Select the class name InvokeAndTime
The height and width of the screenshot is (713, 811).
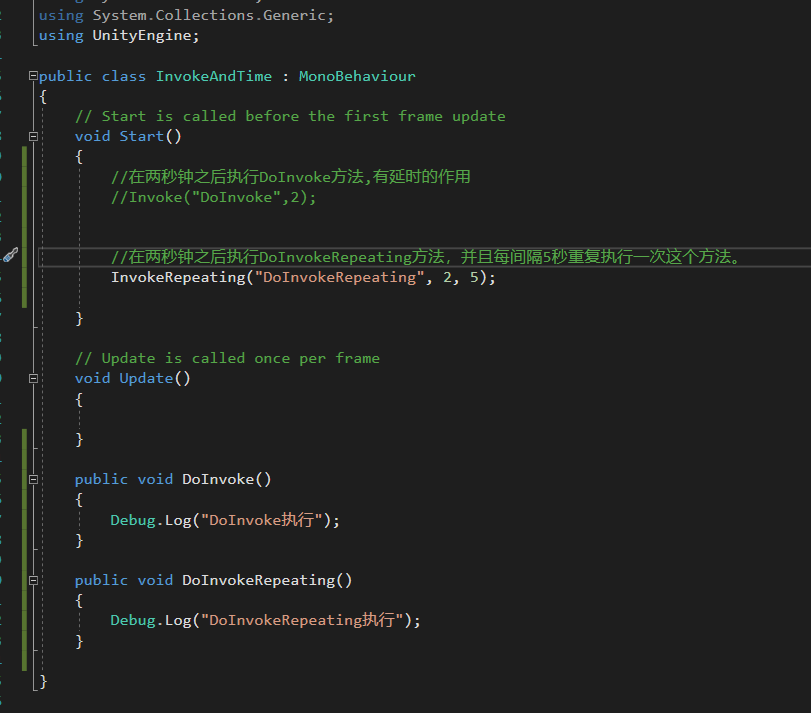click(214, 75)
